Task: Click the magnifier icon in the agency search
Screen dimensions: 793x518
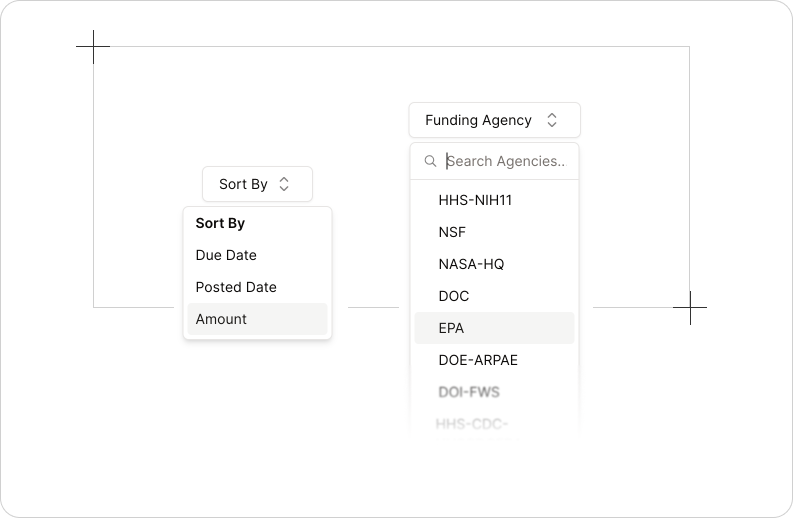Action: [430, 161]
